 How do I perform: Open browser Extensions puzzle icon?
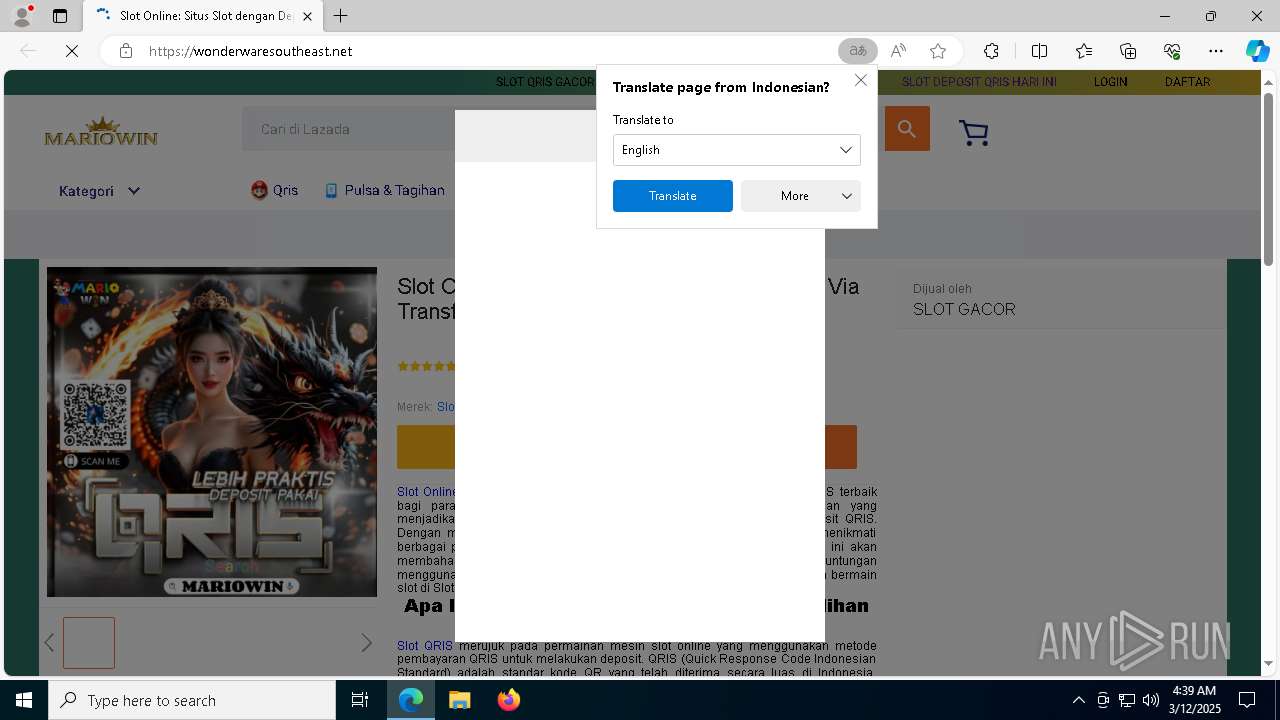(x=991, y=51)
